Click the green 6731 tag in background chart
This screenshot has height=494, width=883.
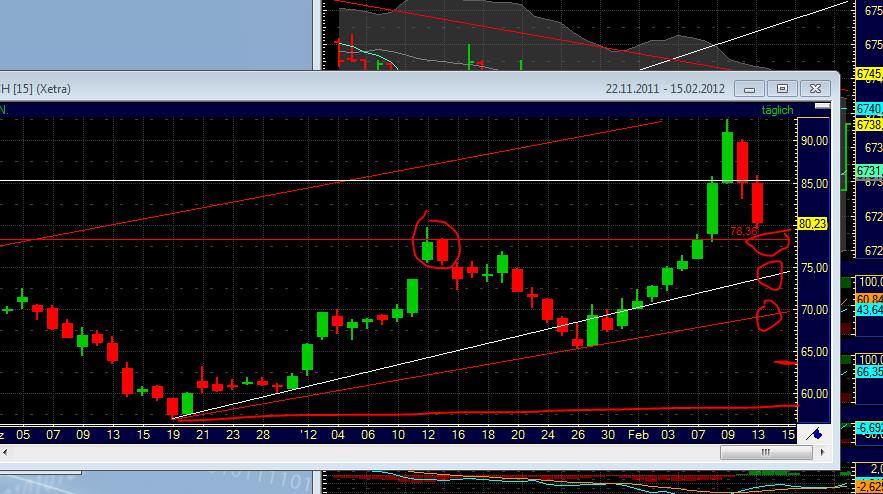(x=869, y=171)
